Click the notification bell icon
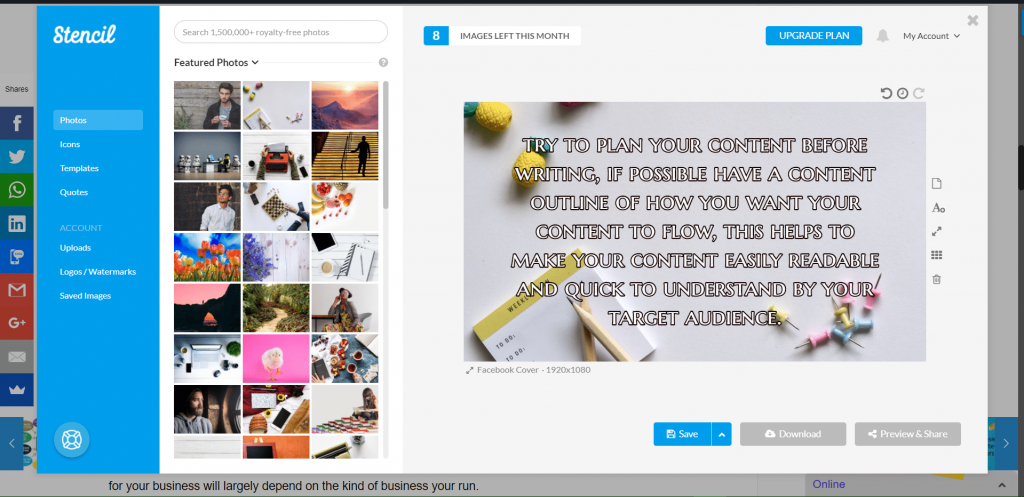Screen dimensions: 1024x497 coord(882,36)
